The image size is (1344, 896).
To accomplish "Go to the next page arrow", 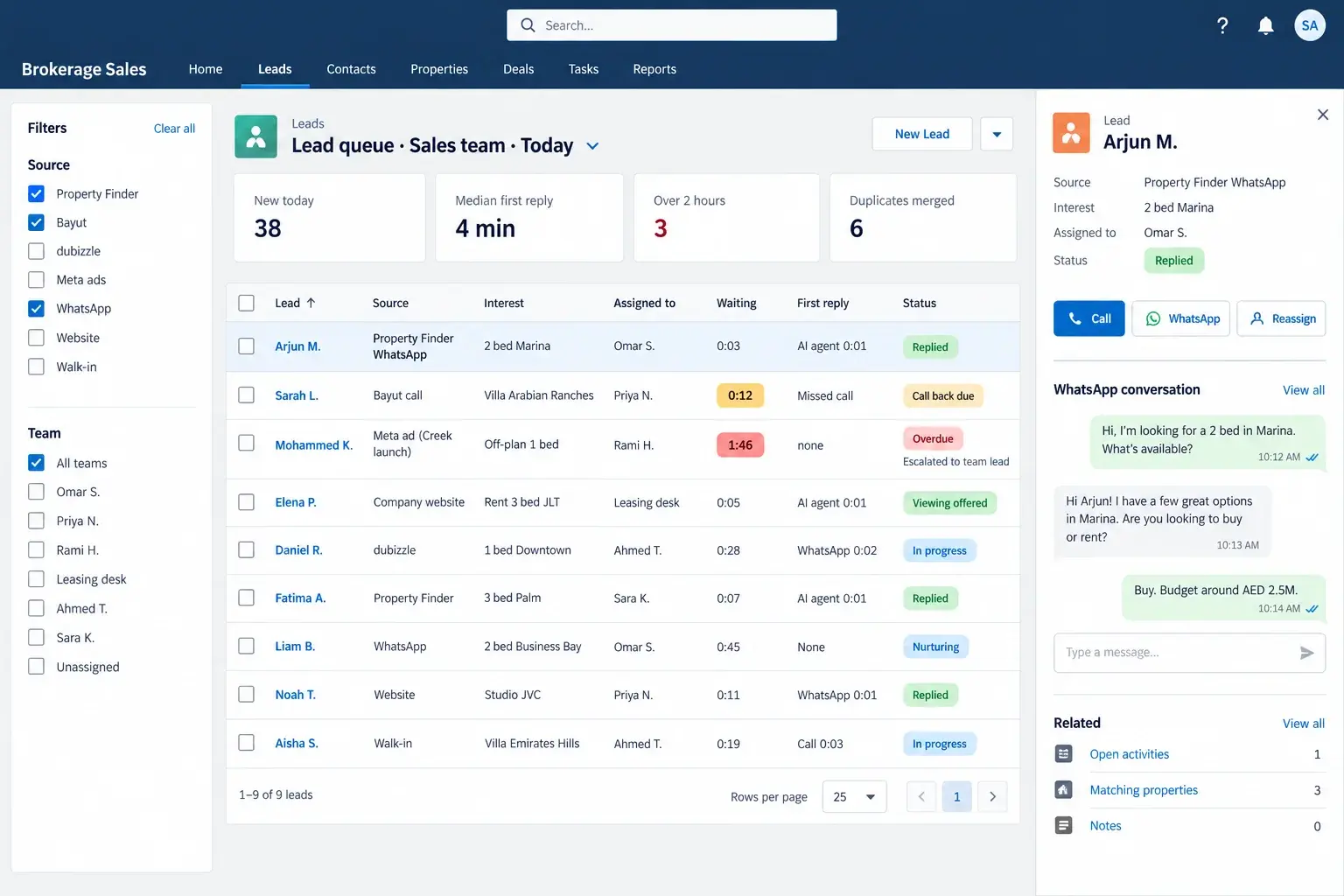I will point(992,797).
